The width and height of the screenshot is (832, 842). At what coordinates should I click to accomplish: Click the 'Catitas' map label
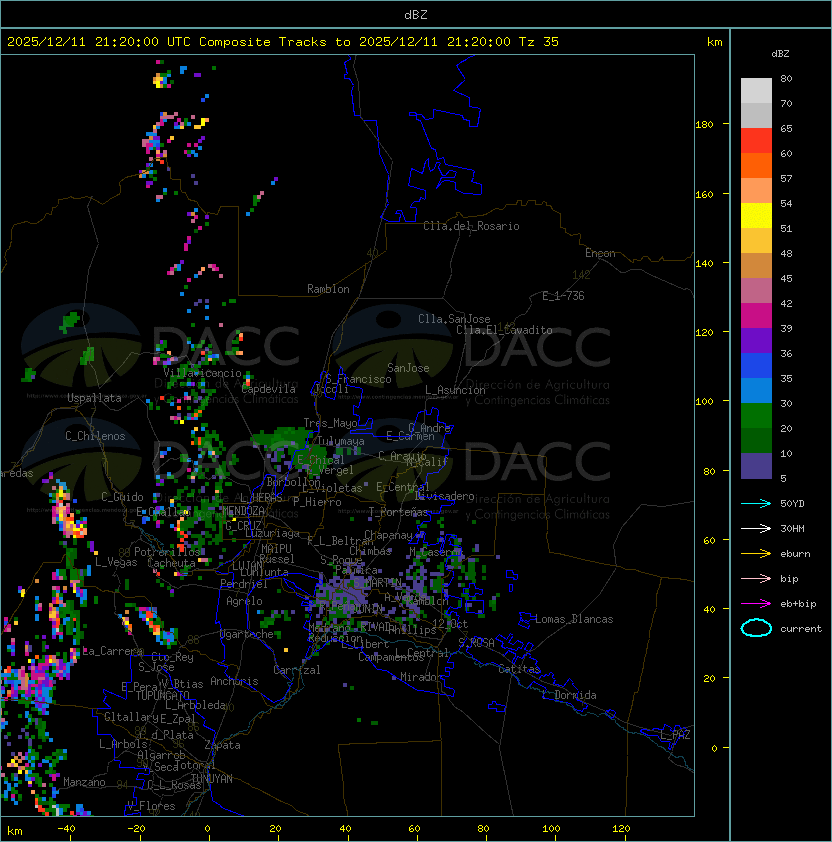point(519,669)
